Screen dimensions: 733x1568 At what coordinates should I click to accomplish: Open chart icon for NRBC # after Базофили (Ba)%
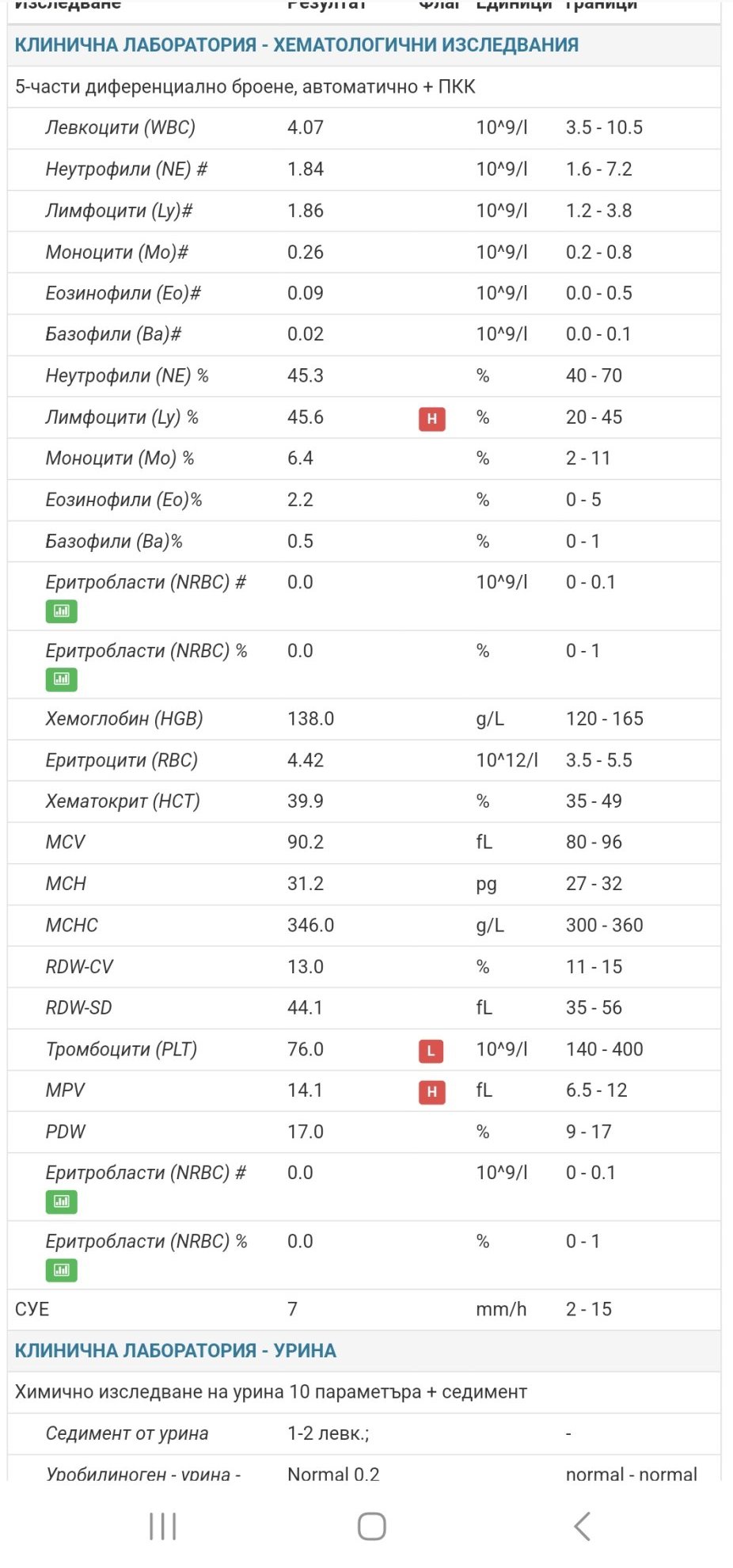pos(61,611)
